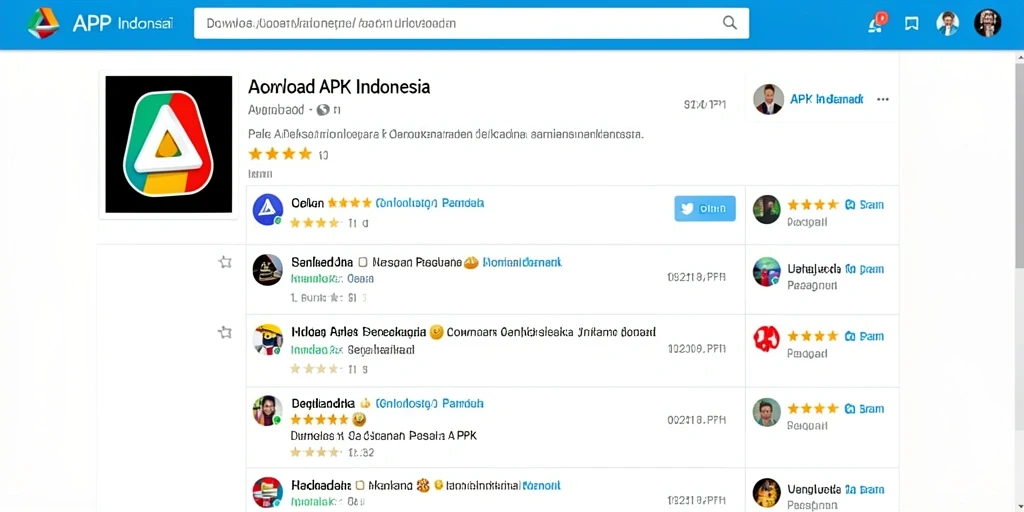Click the Uahajueda sidebar avatar

coord(767,272)
